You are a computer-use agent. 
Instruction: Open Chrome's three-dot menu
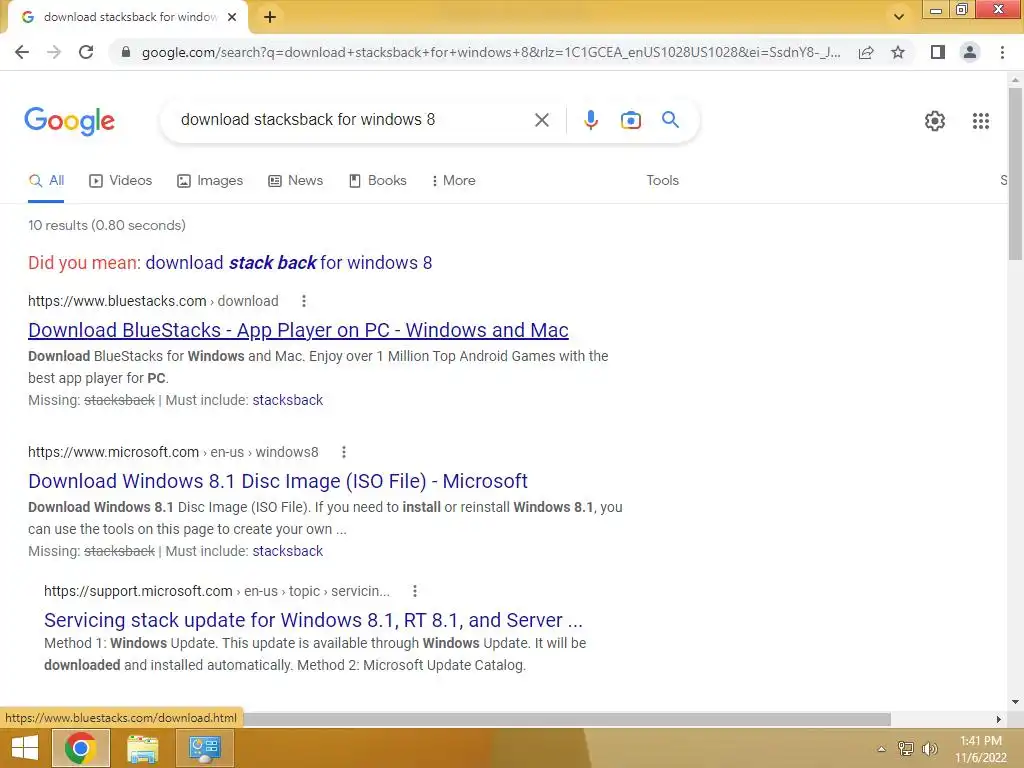[1002, 52]
